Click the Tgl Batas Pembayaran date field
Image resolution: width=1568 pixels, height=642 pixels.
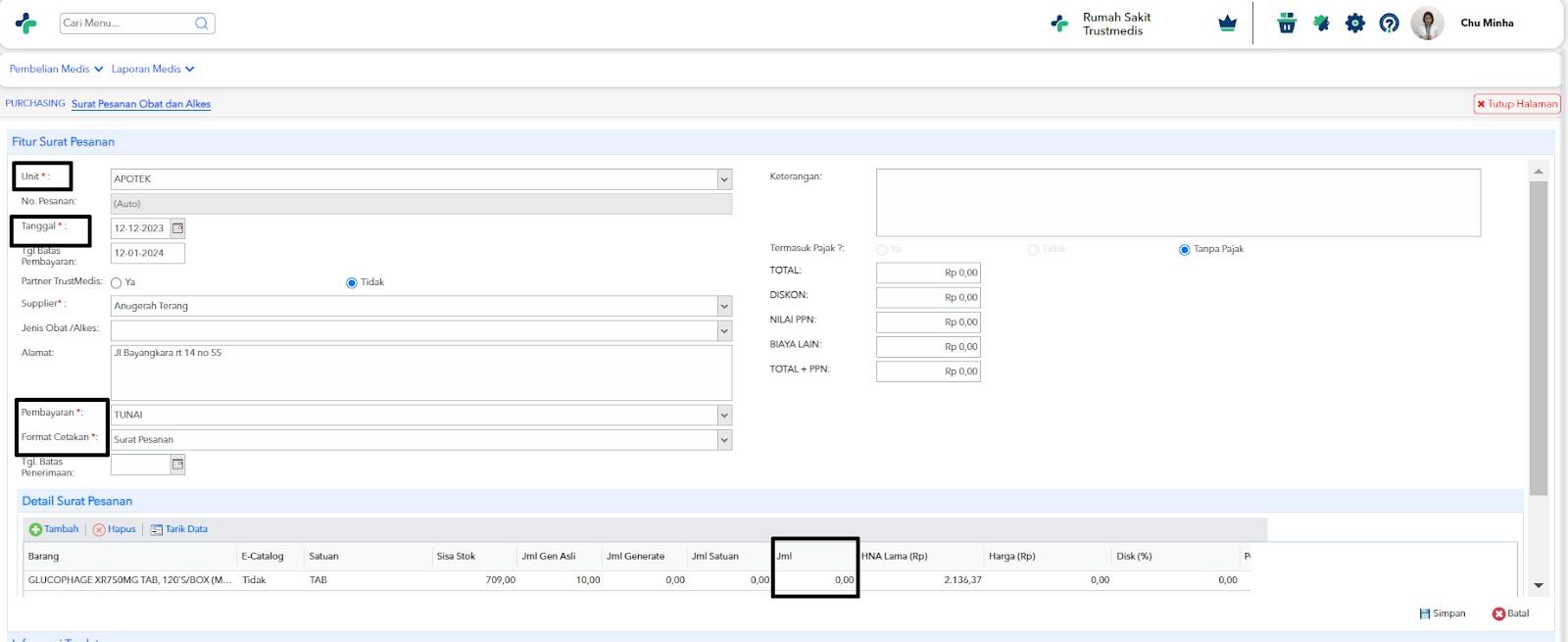[x=148, y=253]
